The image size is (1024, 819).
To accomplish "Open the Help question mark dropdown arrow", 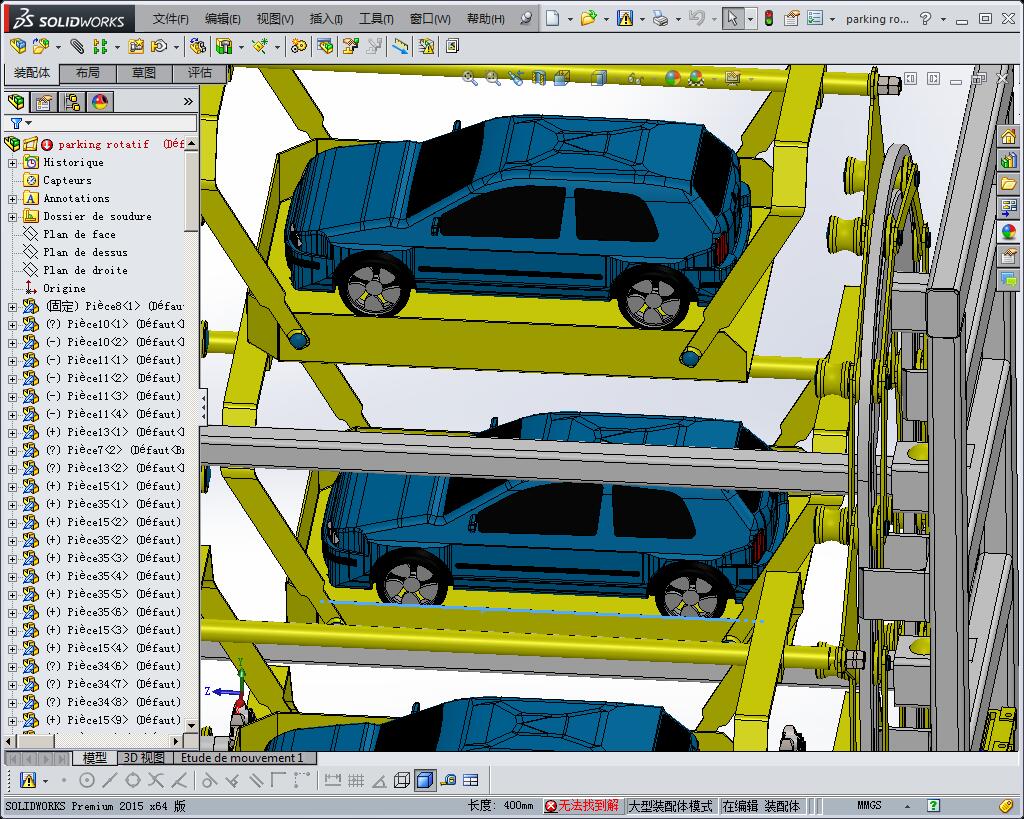I will (x=943, y=19).
